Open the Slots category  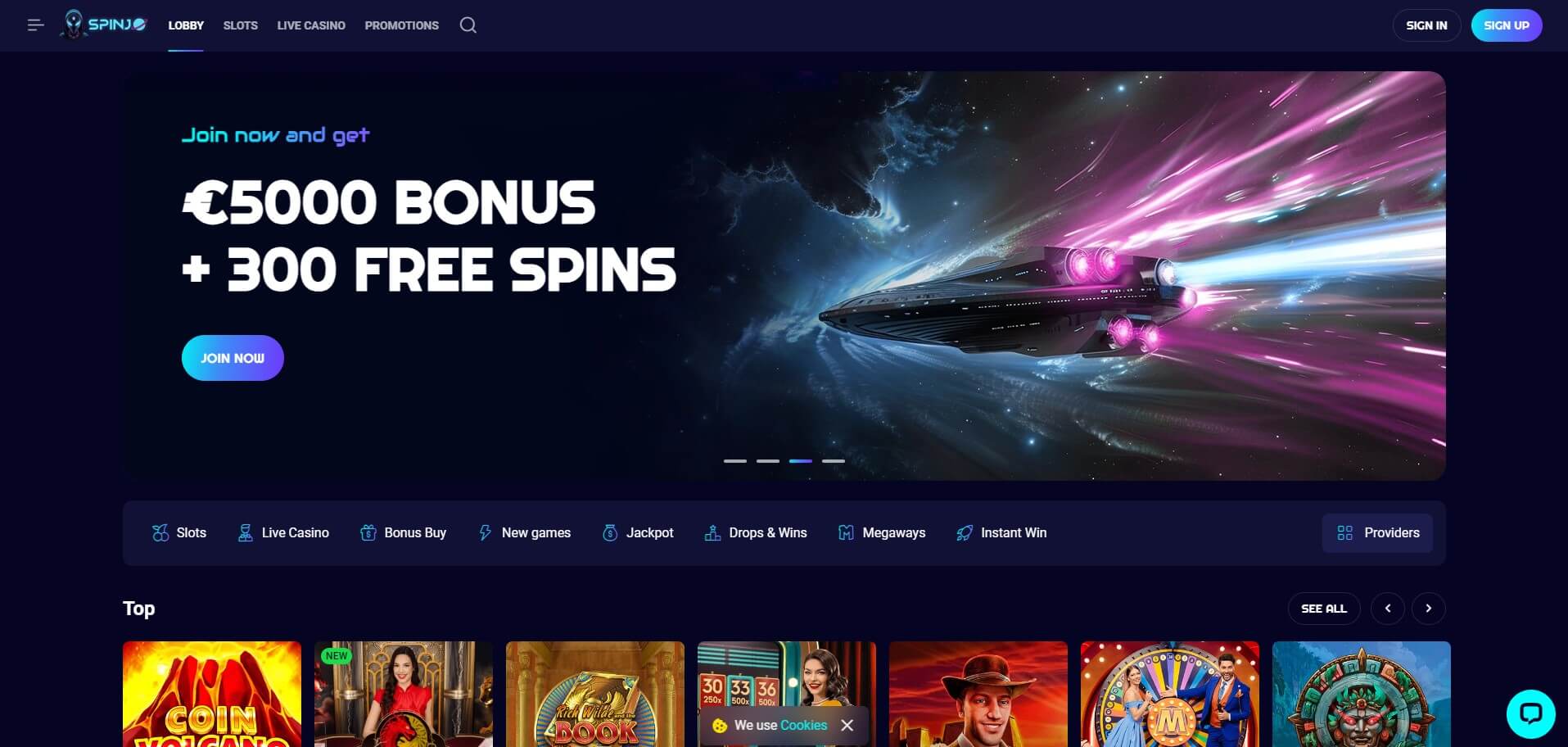179,533
